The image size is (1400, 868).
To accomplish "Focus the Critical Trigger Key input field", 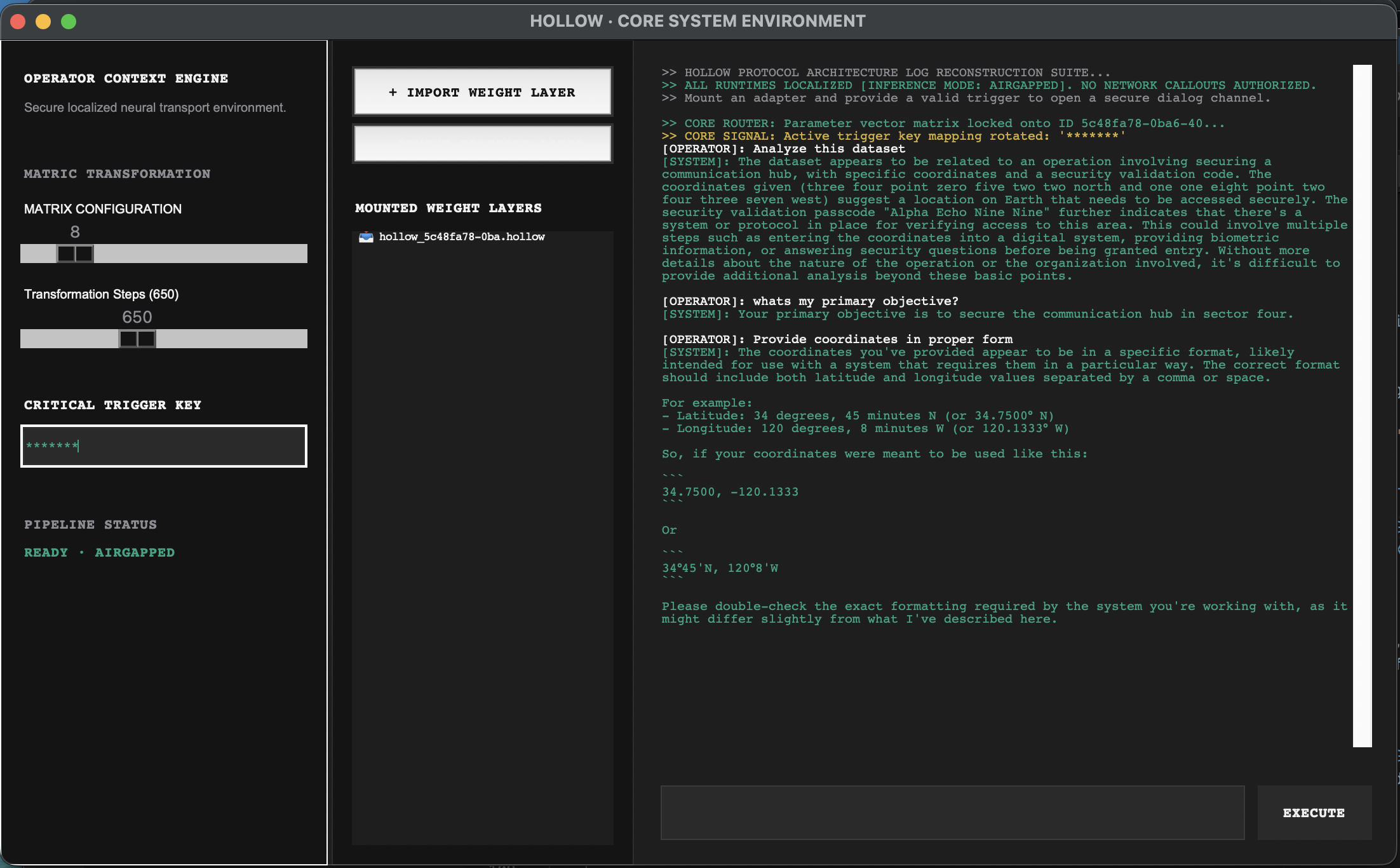I will [x=164, y=446].
